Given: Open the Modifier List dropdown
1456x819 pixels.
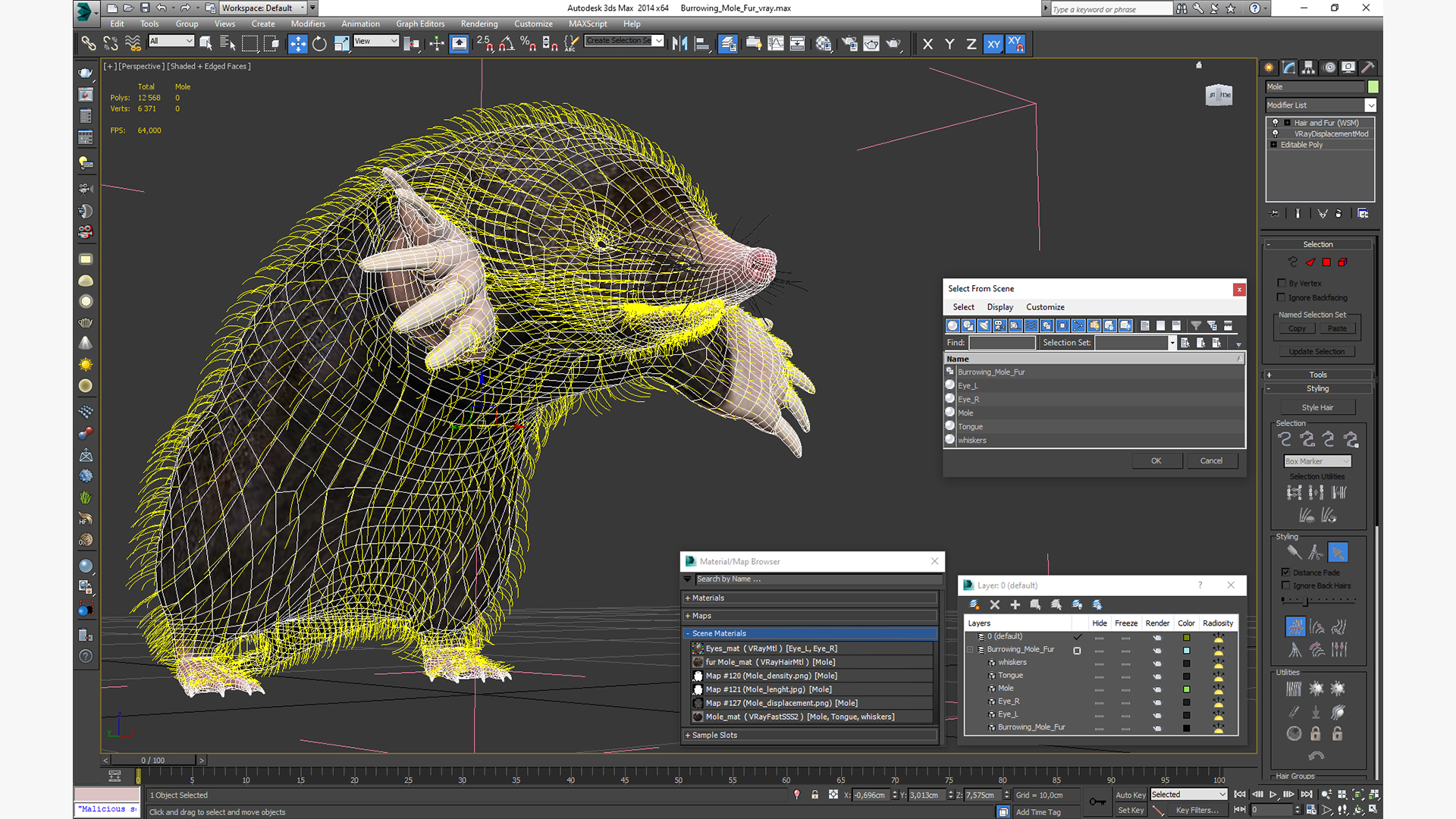Looking at the screenshot, I should point(1370,105).
